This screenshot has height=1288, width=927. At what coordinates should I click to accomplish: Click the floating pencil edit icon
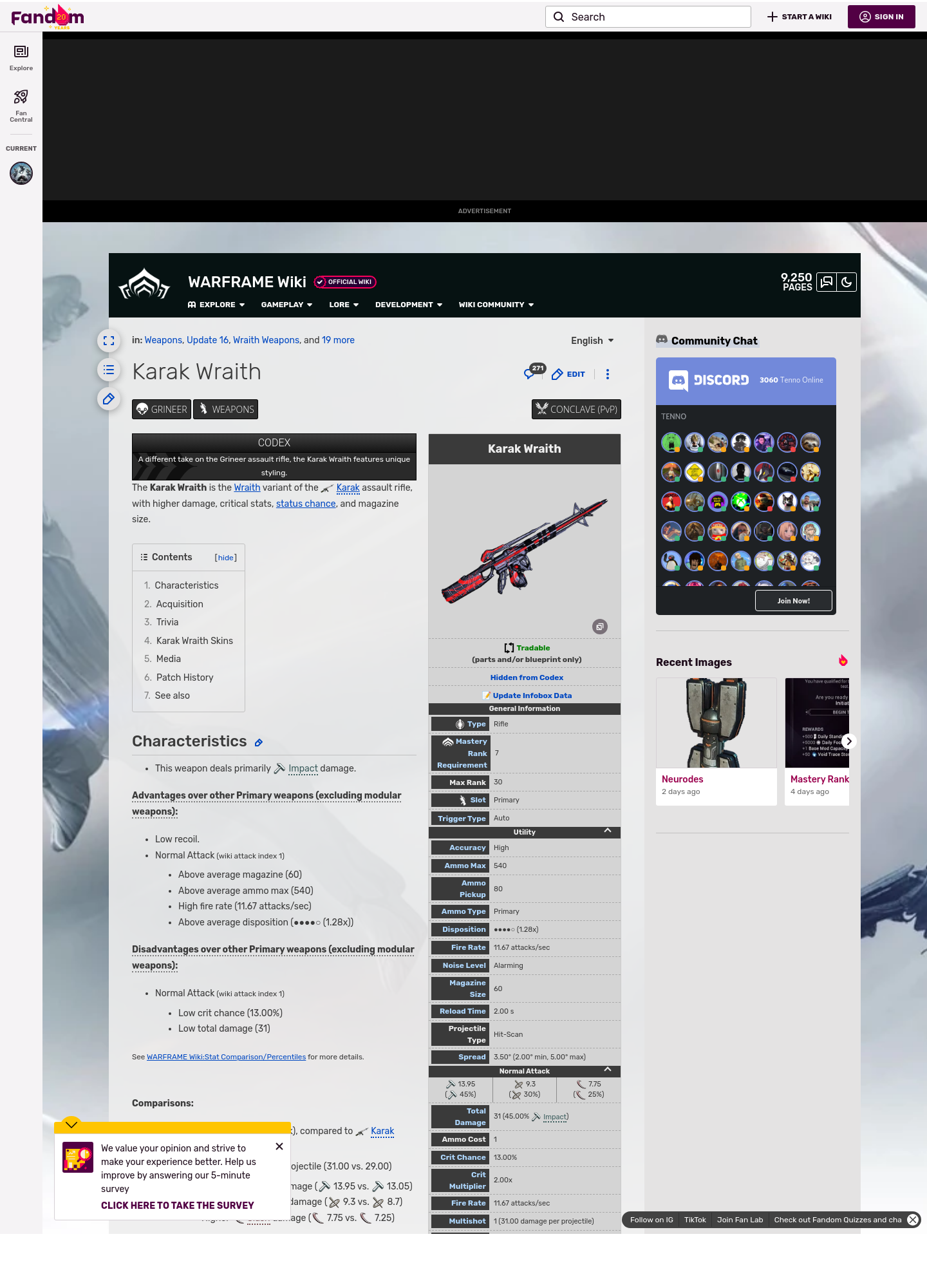click(x=109, y=399)
